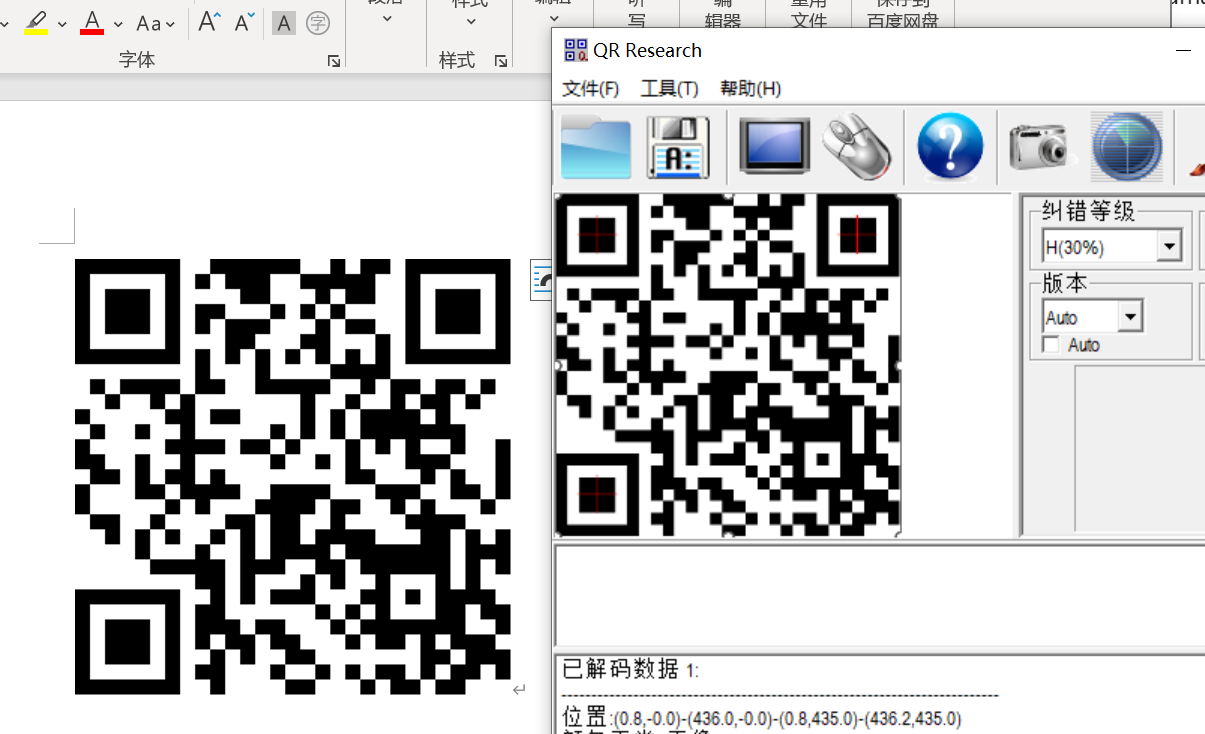This screenshot has height=734, width=1205.
Task: Minimize the QR Research window
Action: [1186, 49]
